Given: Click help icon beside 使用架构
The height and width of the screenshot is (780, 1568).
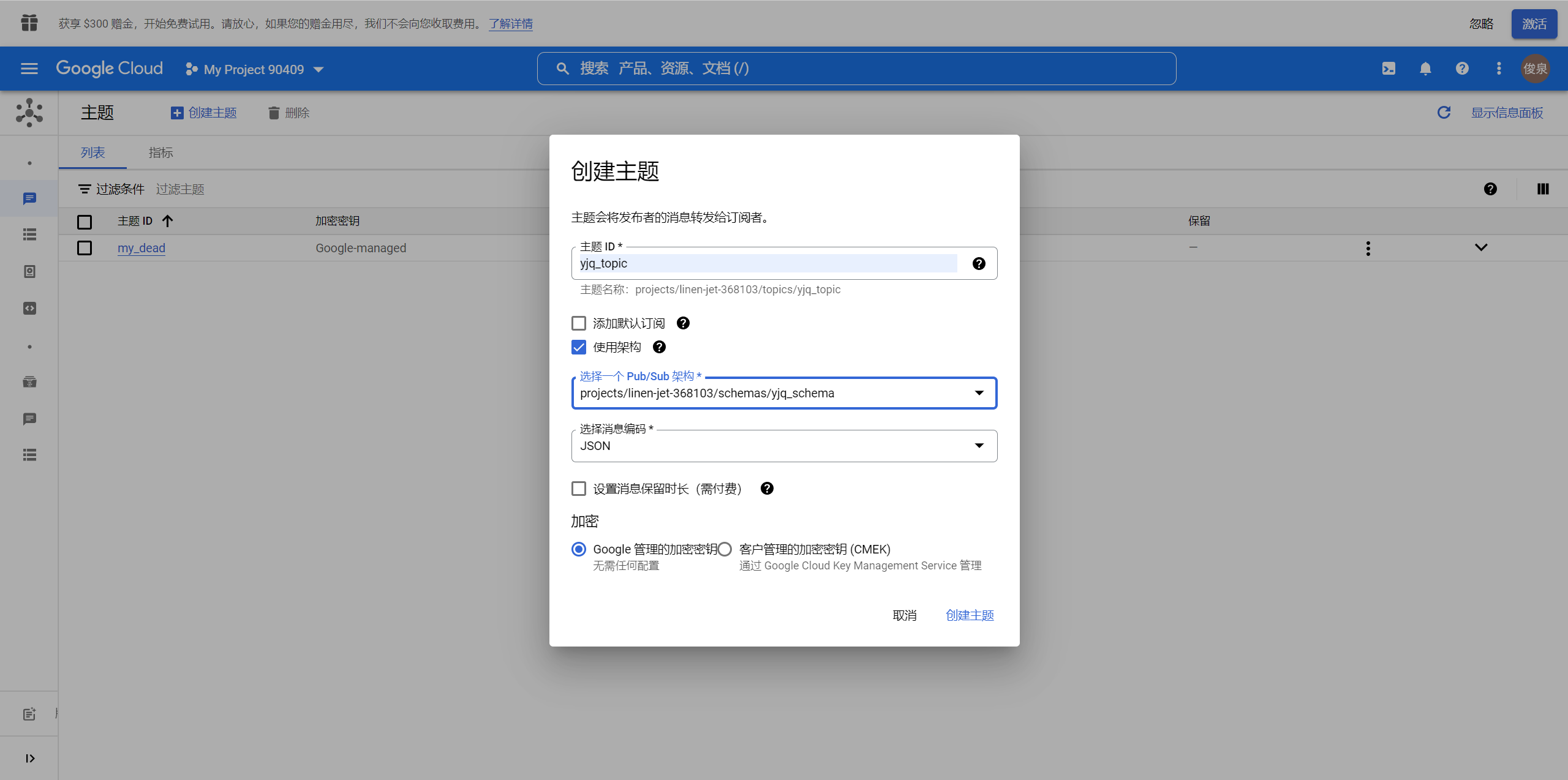Looking at the screenshot, I should pyautogui.click(x=659, y=347).
